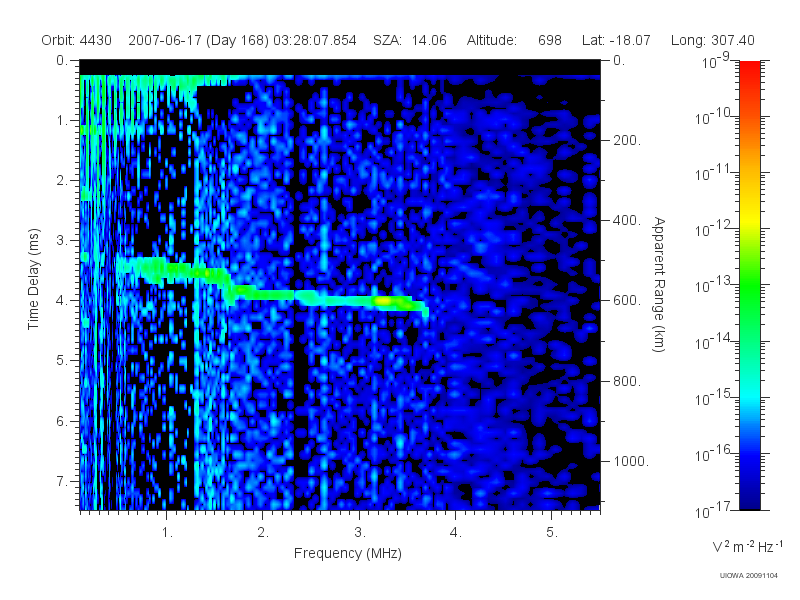
Task: Click the 5. frequency tick label
Action: pos(552,533)
